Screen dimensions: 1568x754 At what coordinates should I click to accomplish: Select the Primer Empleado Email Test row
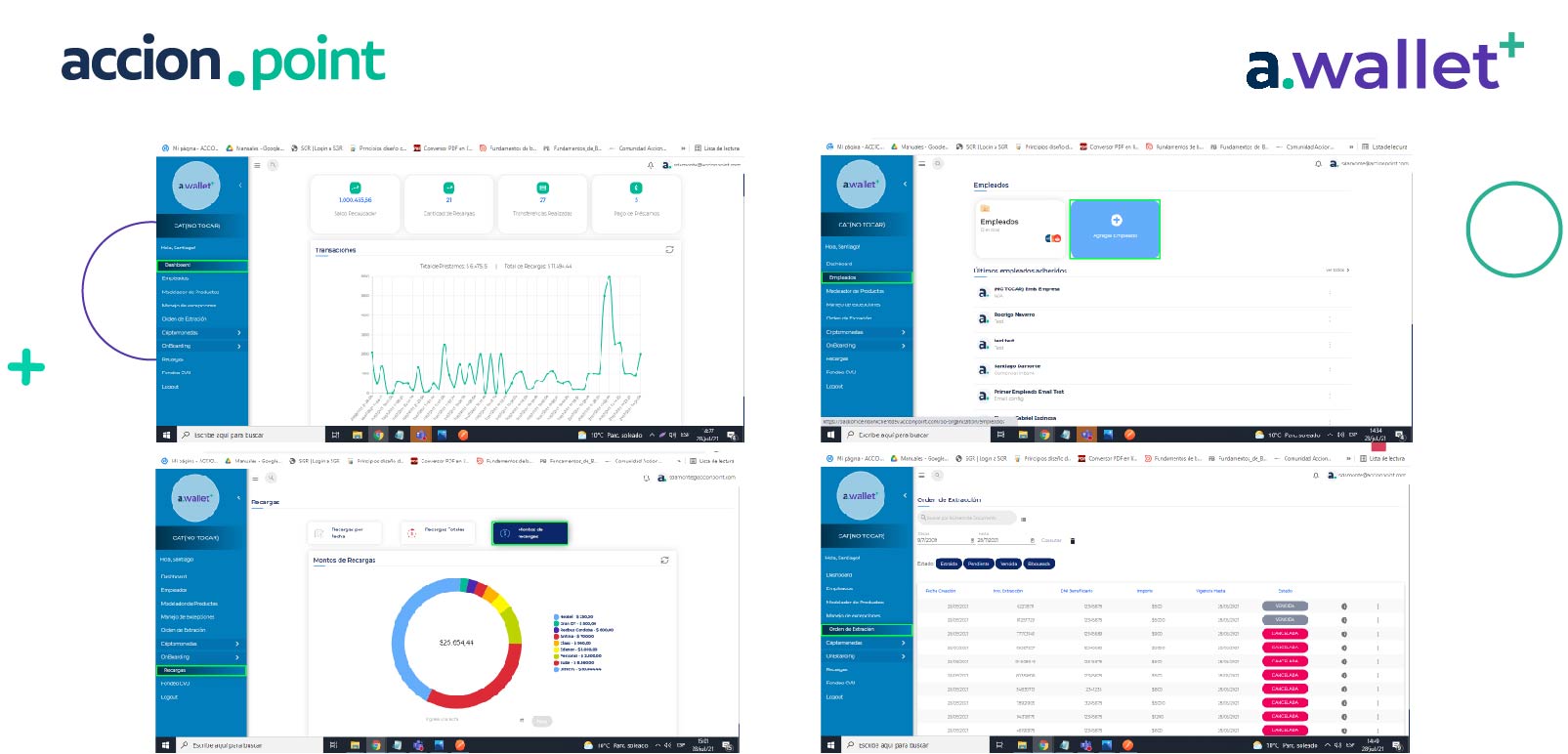[1163, 396]
